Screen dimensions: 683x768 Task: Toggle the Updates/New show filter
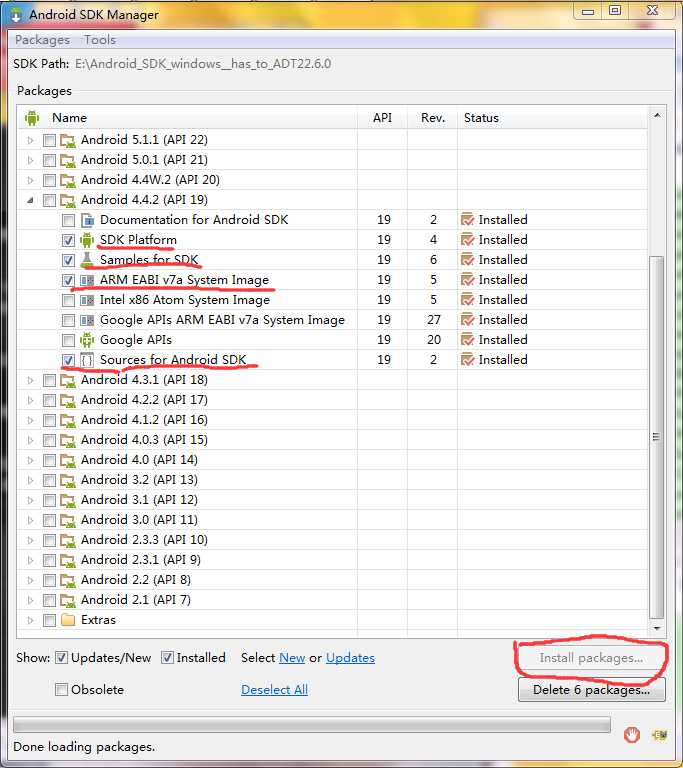point(61,658)
